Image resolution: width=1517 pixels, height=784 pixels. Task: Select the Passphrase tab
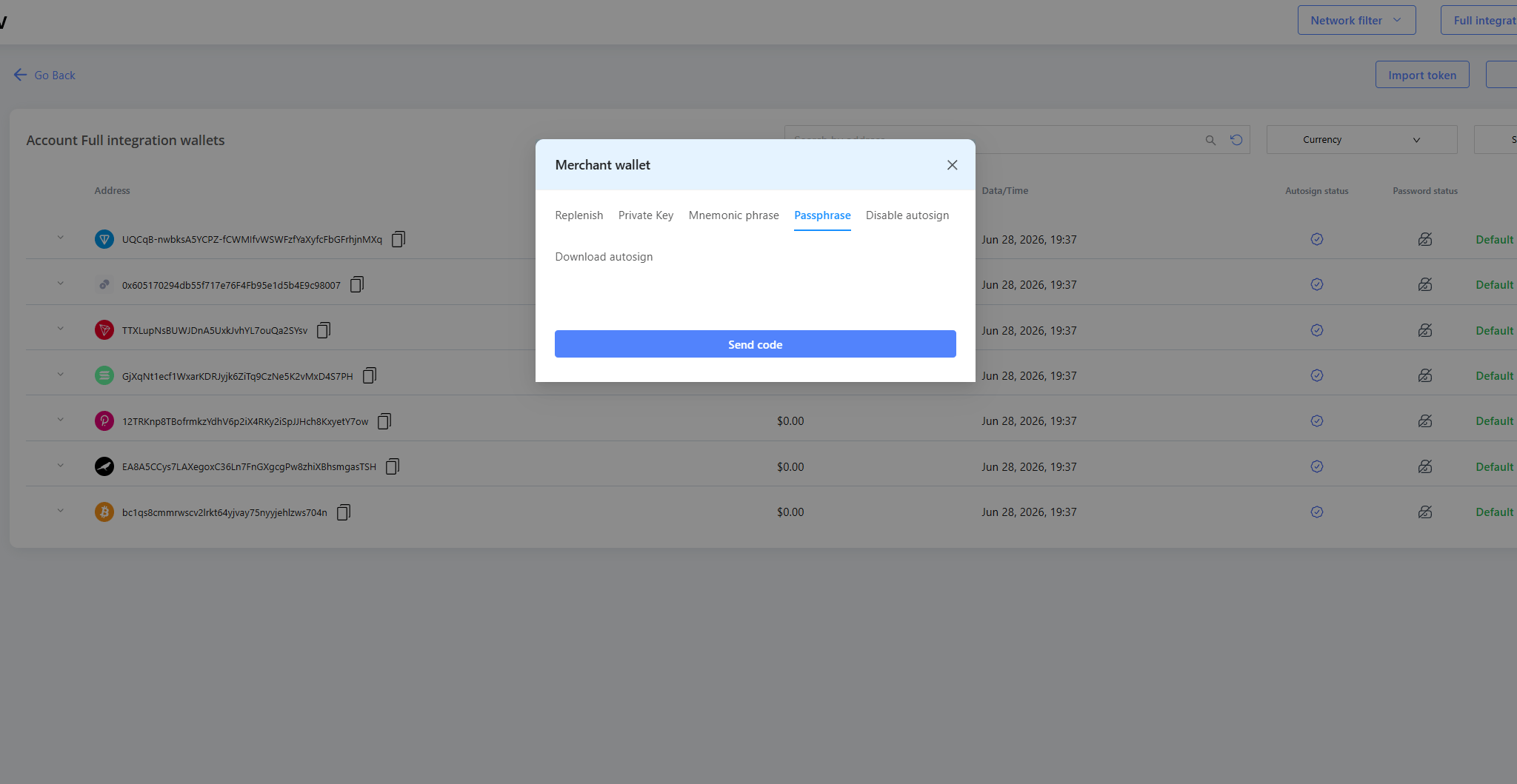pyautogui.click(x=822, y=215)
